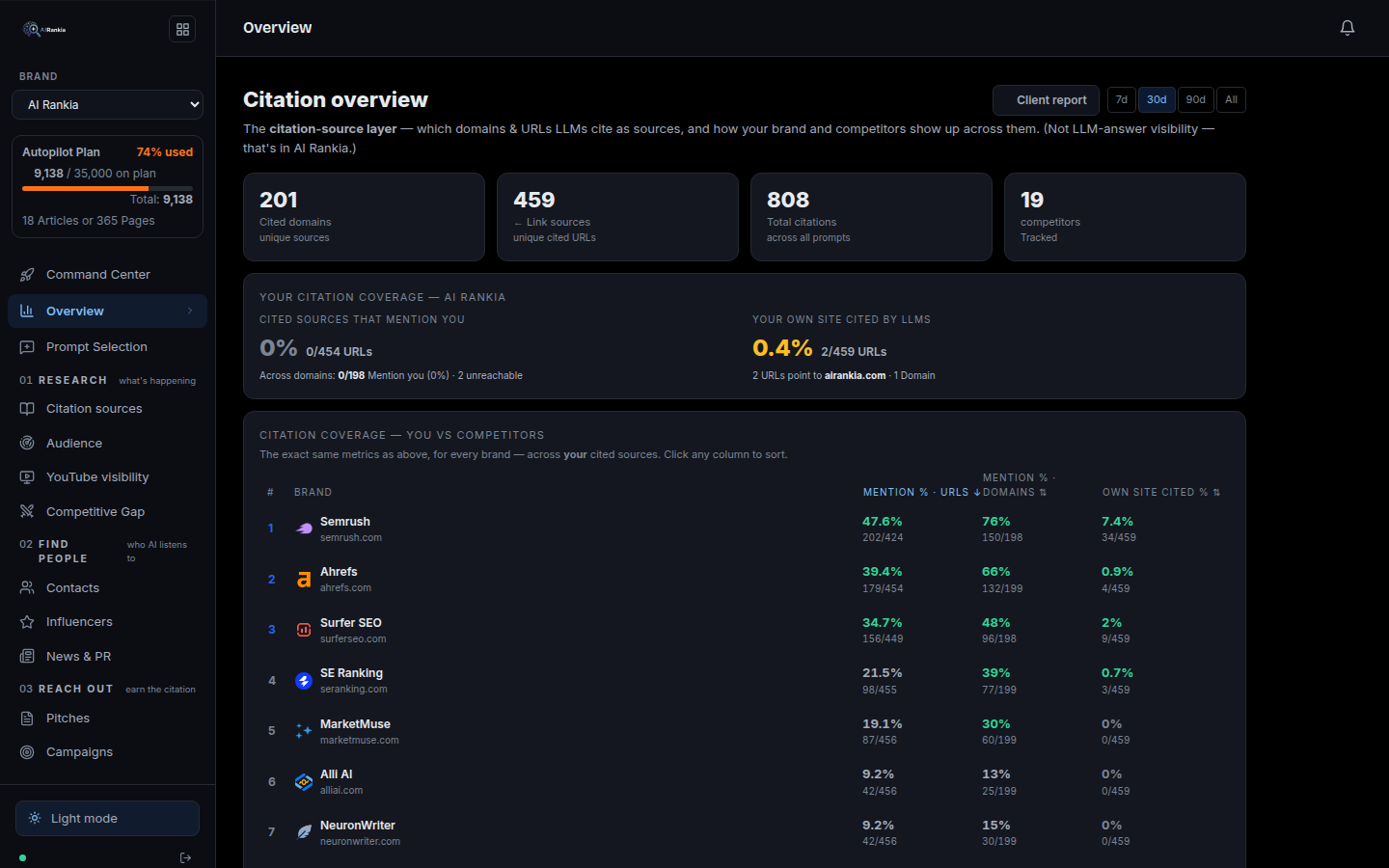Image resolution: width=1389 pixels, height=868 pixels.
Task: Click the Competitive Gap icon
Action: click(x=27, y=512)
